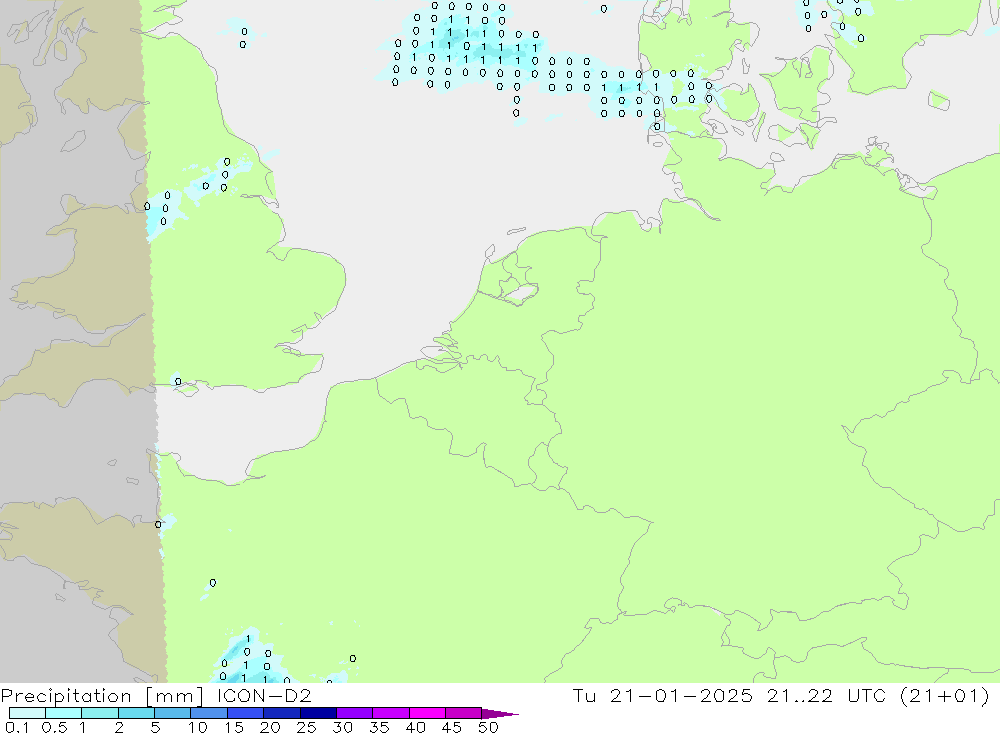Click the legend scale label '0.5'
This screenshot has width=1000, height=733.
54,727
